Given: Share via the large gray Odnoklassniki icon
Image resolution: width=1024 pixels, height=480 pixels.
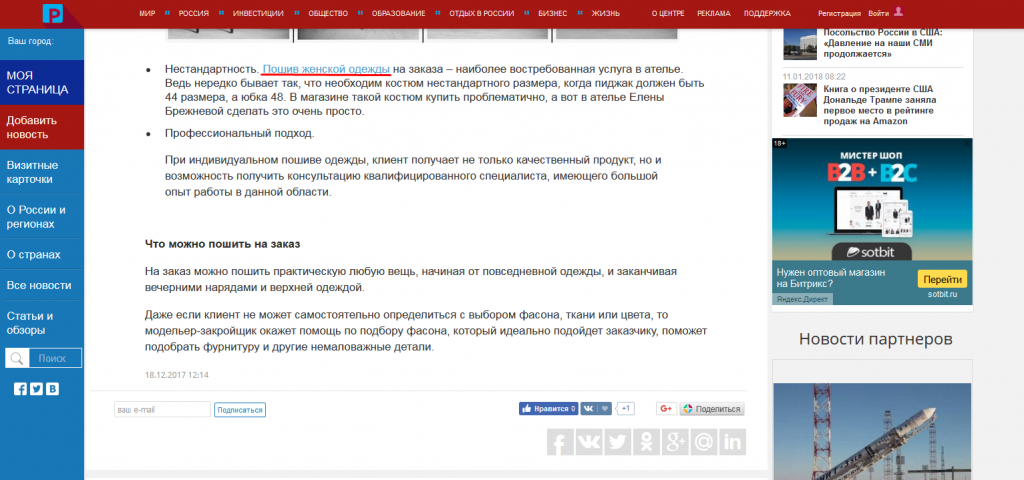Looking at the screenshot, I should [x=647, y=442].
